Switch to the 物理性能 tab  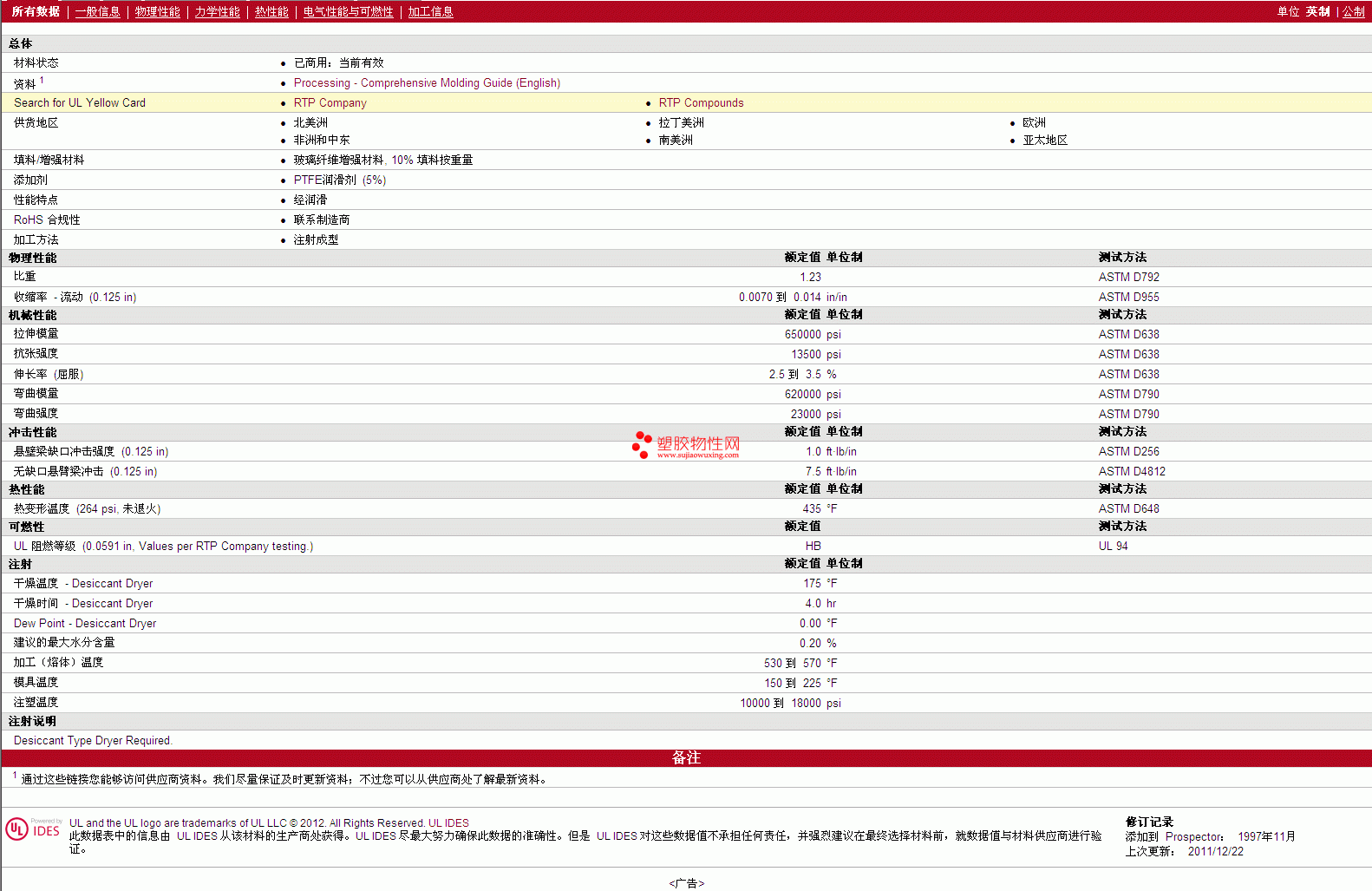point(157,12)
